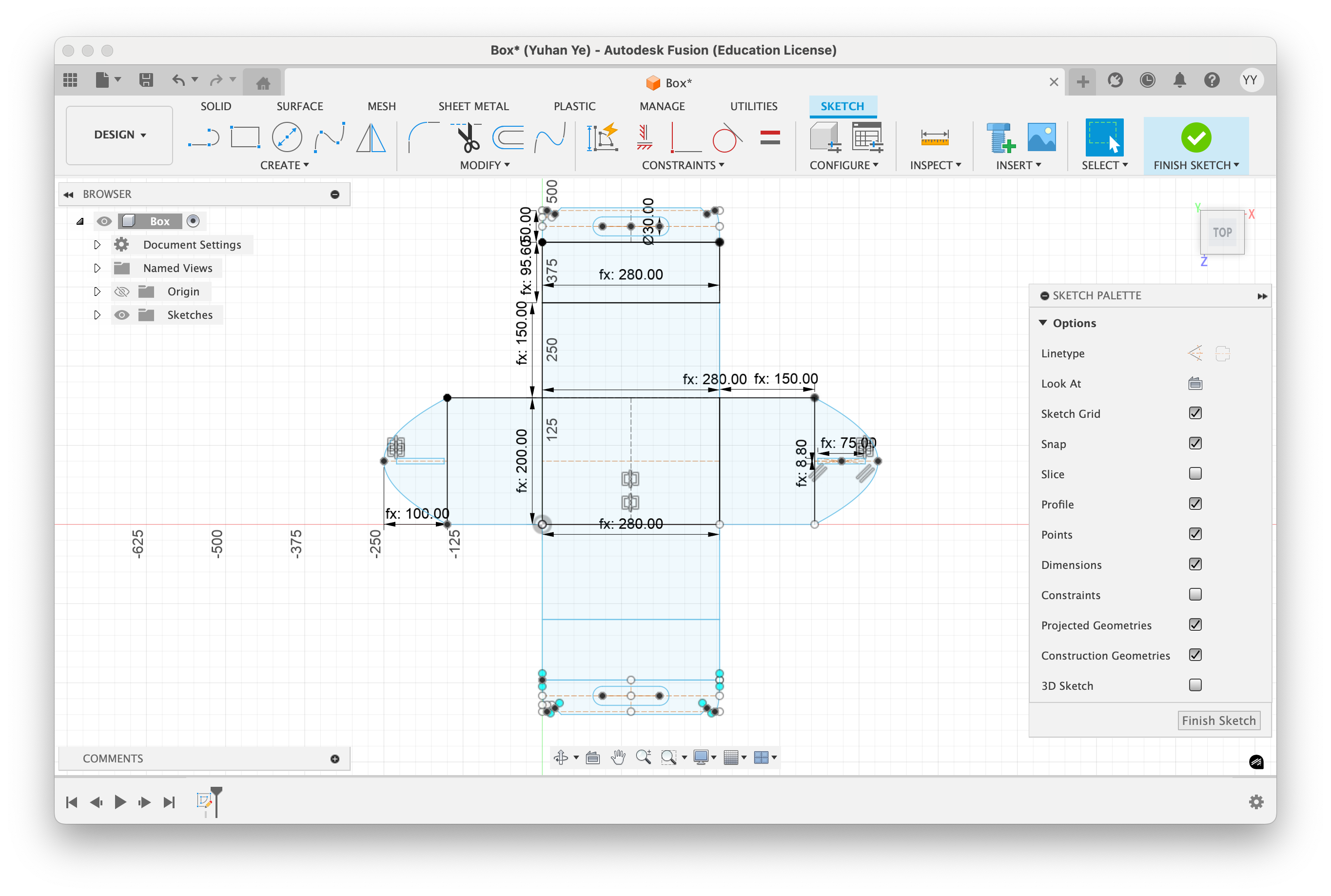Switch to the SOLID tab
The width and height of the screenshot is (1331, 896).
pyautogui.click(x=215, y=106)
